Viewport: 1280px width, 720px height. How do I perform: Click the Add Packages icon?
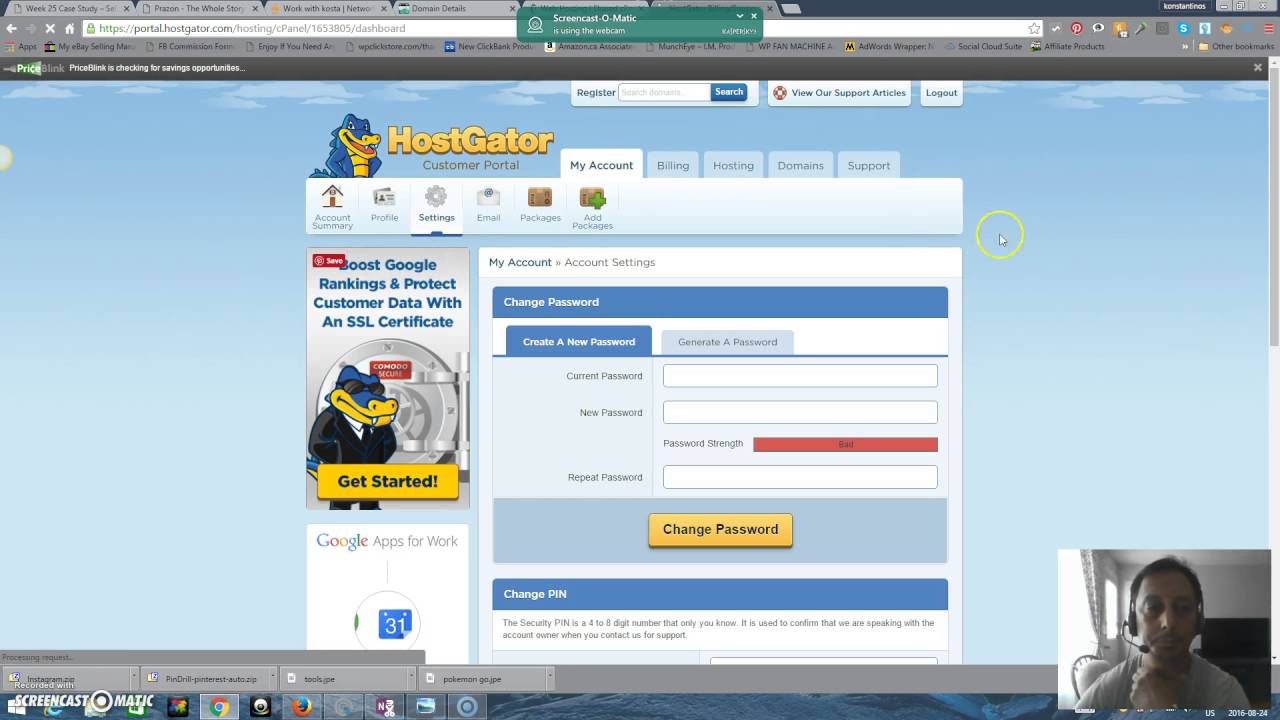point(592,197)
